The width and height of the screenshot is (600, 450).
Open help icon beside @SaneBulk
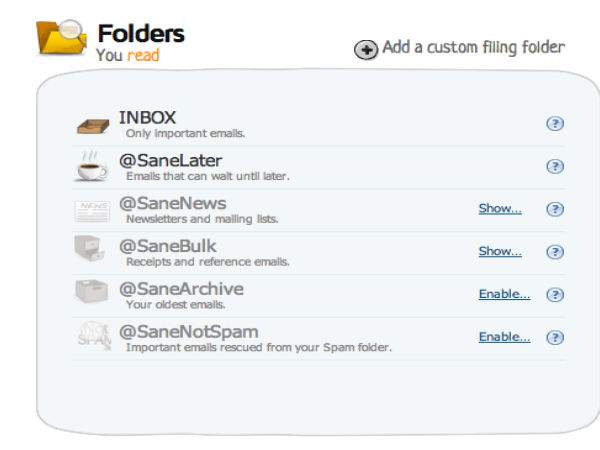click(x=555, y=252)
